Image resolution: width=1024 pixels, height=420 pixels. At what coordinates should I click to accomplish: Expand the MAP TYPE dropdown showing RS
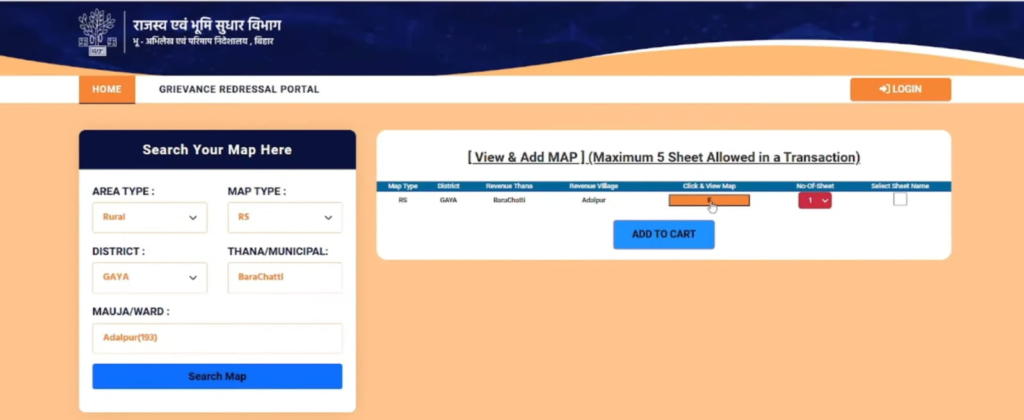point(284,217)
